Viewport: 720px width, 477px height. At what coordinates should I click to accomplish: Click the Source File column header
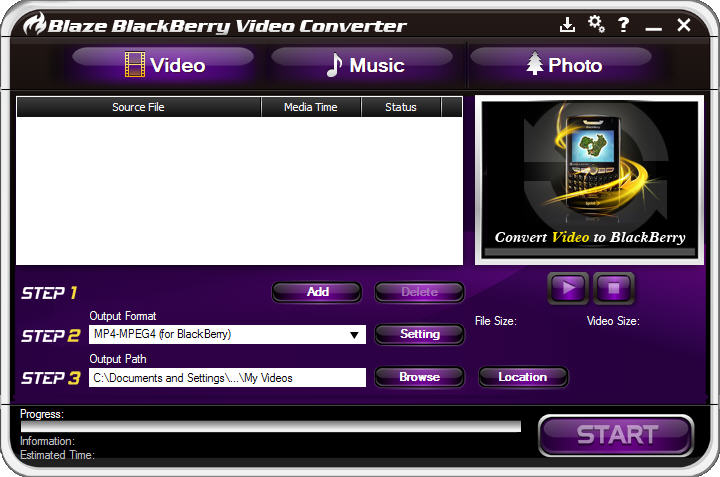point(138,107)
